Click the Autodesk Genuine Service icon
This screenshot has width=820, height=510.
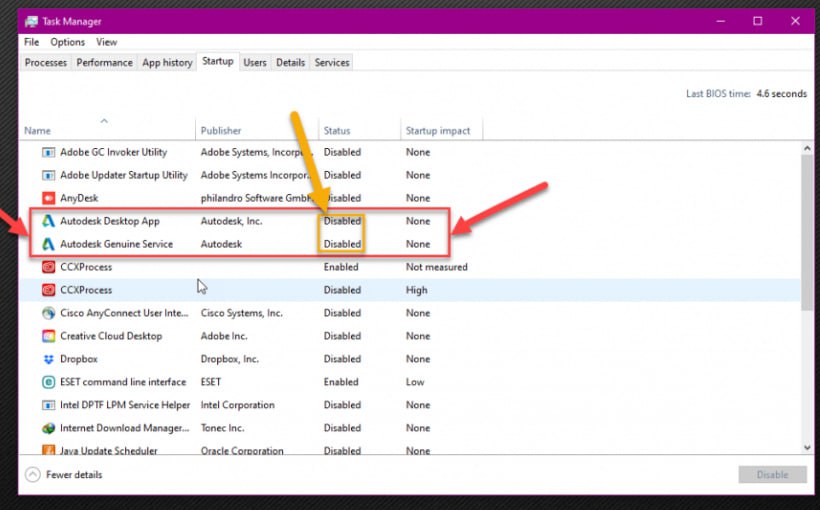tap(48, 244)
